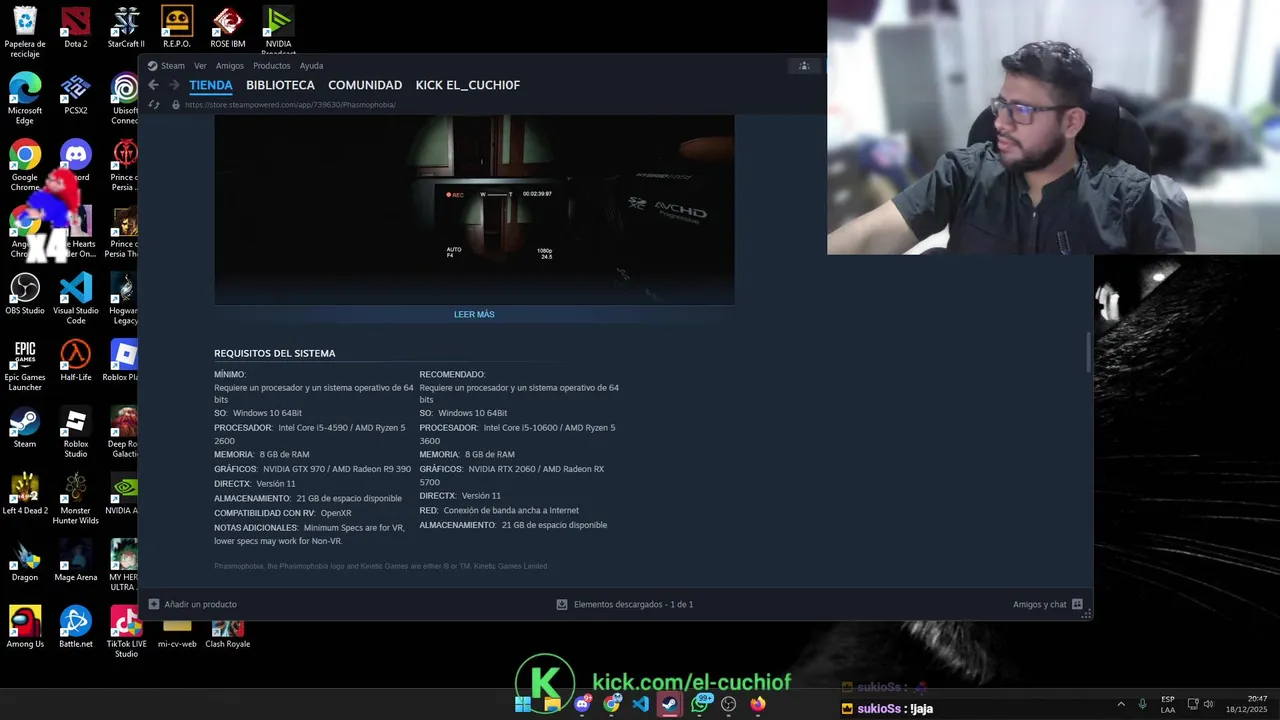Image resolution: width=1280 pixels, height=720 pixels.
Task: Reload the Steam store page
Action: (154, 104)
